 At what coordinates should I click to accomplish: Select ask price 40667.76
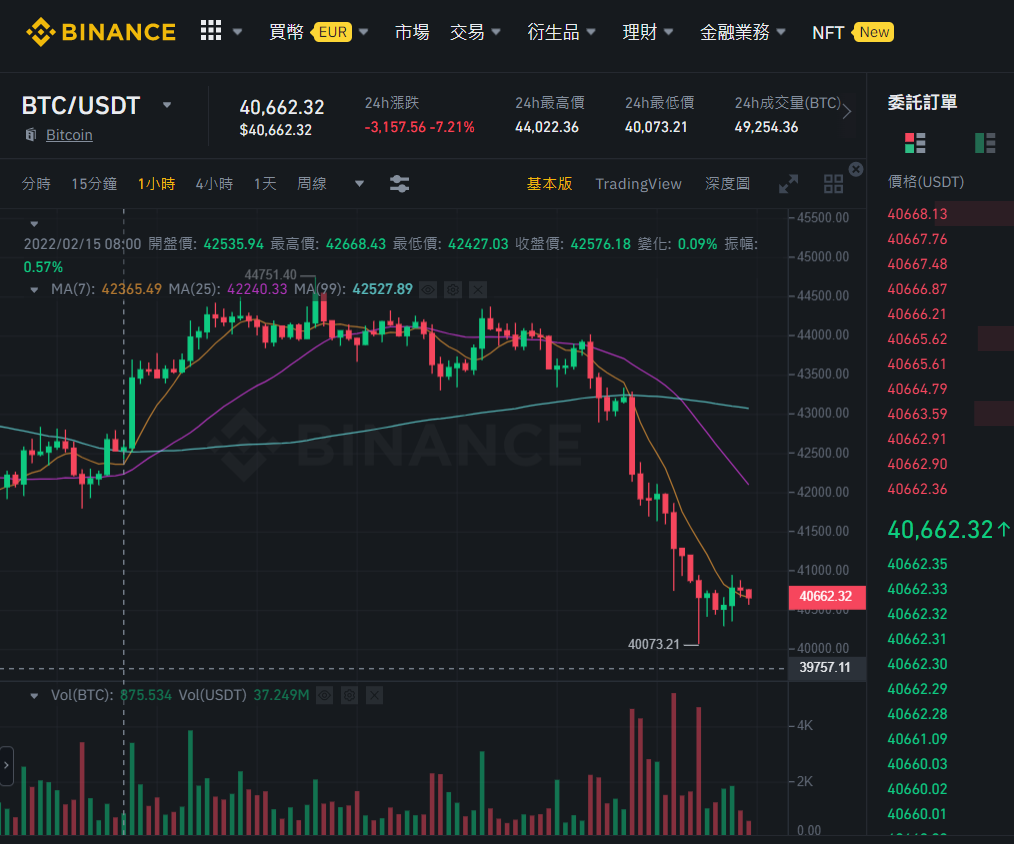coord(917,239)
